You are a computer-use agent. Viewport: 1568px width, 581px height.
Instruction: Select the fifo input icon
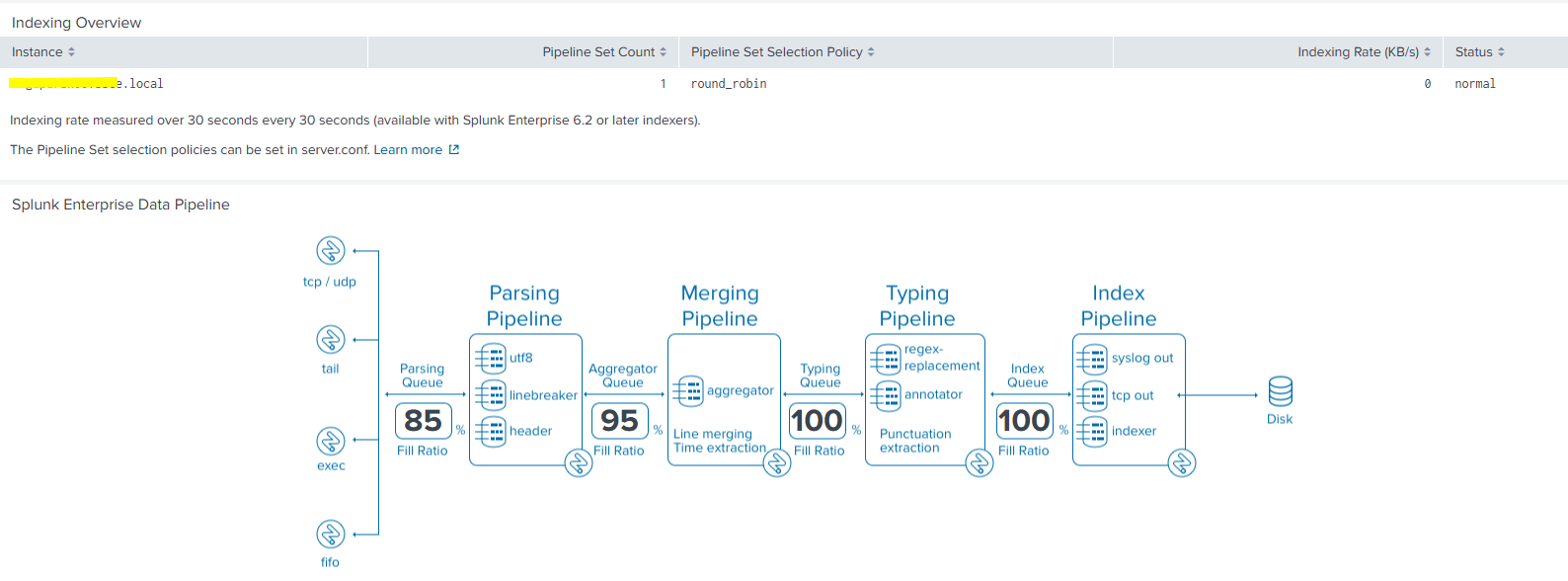330,534
